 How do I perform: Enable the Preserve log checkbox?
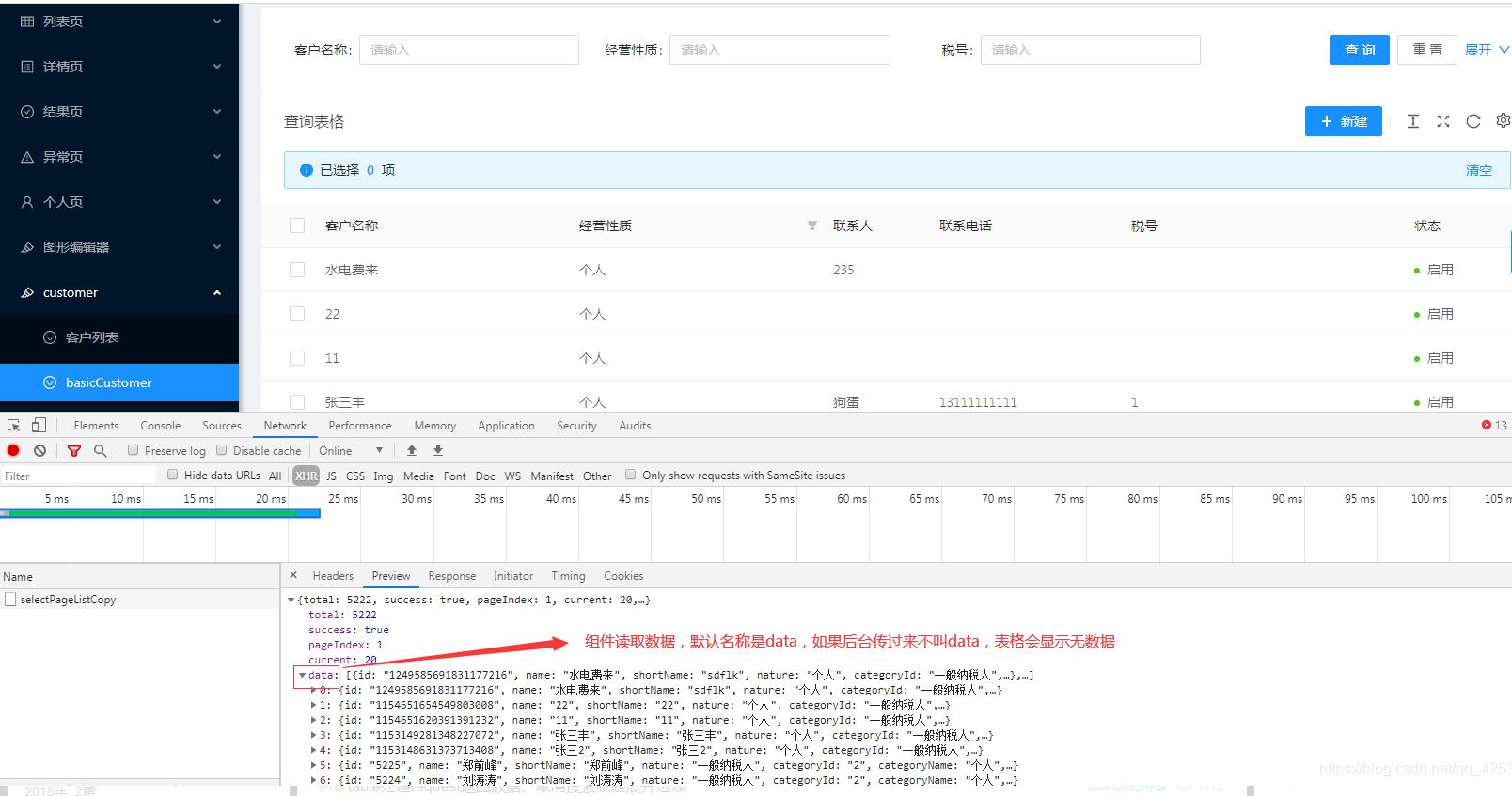point(134,450)
